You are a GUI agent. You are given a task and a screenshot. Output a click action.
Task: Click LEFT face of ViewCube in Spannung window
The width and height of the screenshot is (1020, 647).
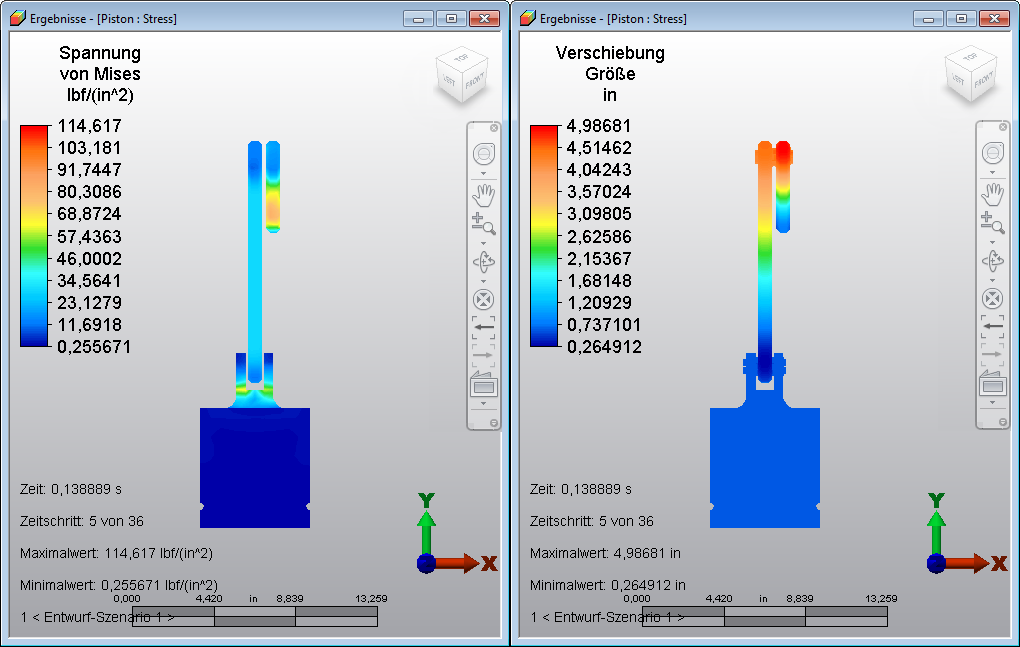449,80
